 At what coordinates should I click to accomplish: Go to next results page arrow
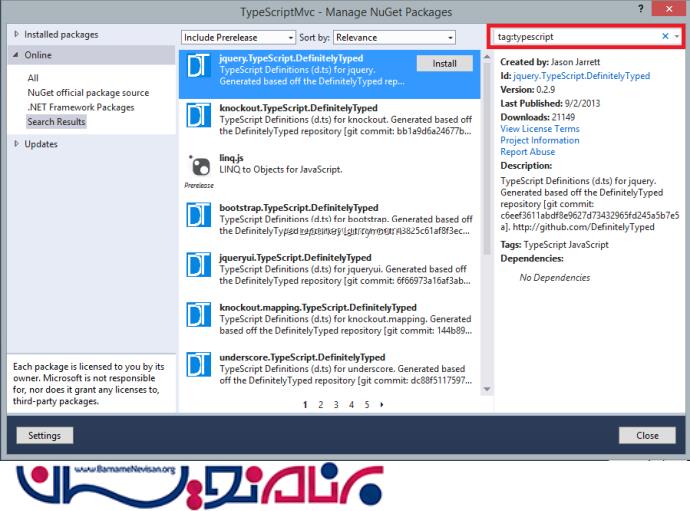pyautogui.click(x=382, y=404)
